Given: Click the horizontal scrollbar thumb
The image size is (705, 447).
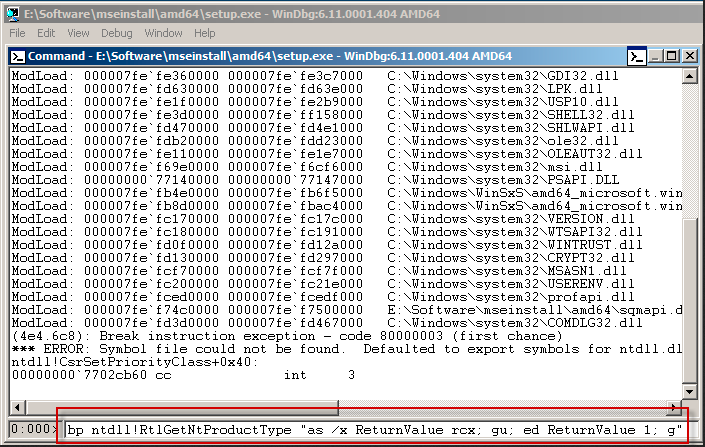Looking at the screenshot, I should tap(181, 408).
